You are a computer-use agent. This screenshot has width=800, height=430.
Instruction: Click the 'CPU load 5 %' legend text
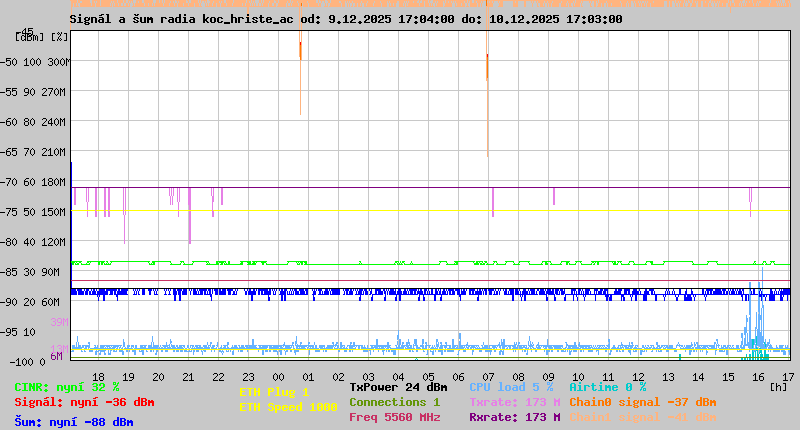pos(511,387)
